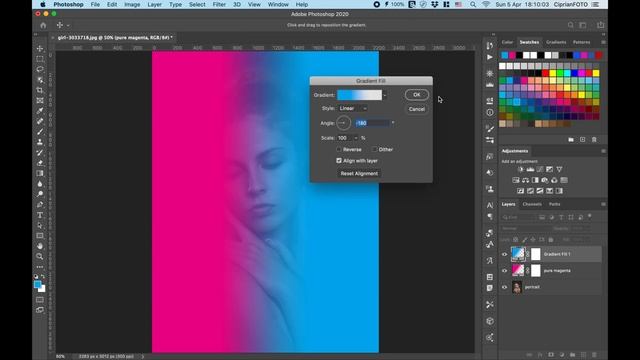Viewport: 640px width, 360px height.
Task: Open Move tool preset picker arrow
Action: coord(68,25)
